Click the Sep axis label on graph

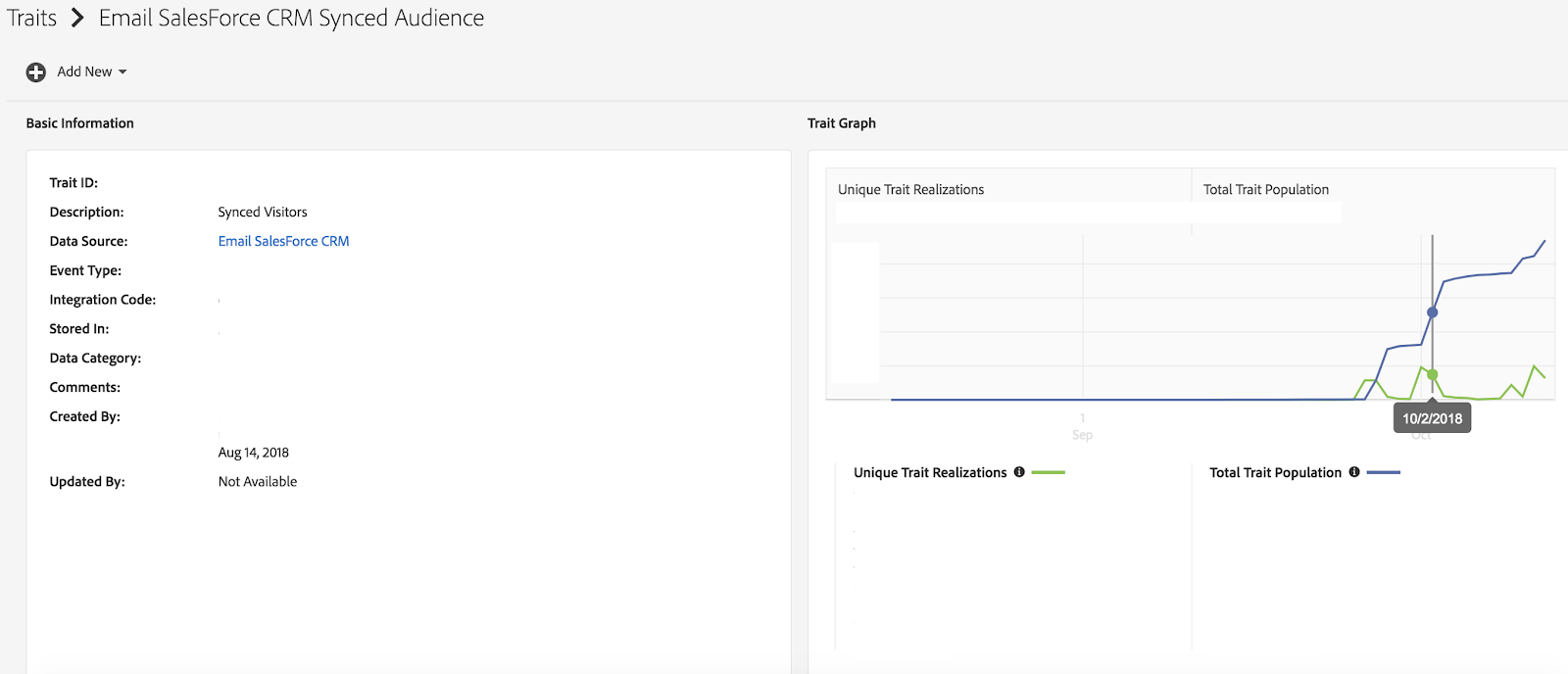click(x=1082, y=435)
